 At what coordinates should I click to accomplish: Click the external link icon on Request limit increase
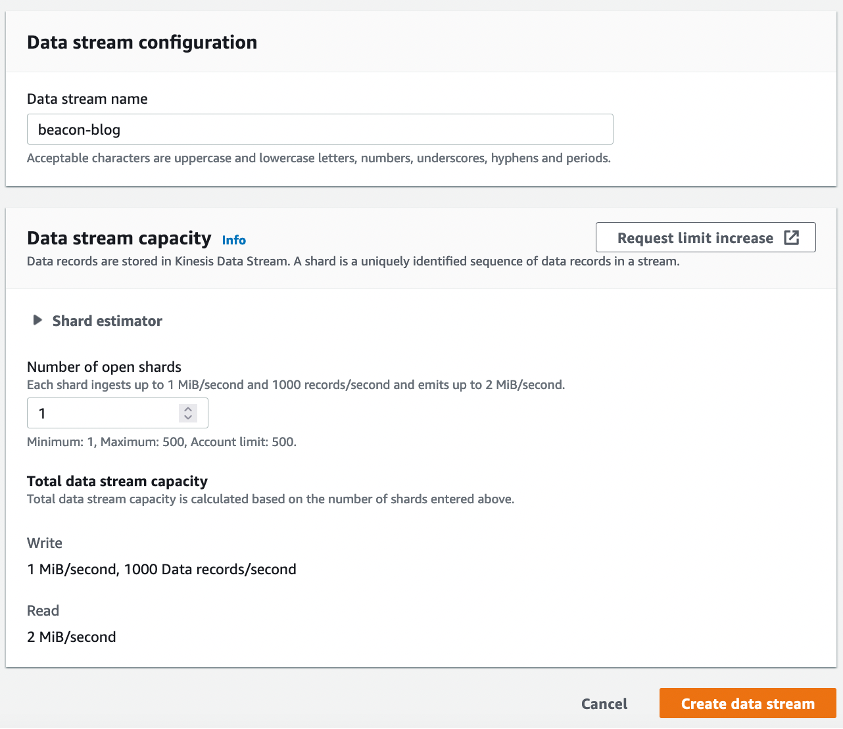click(x=791, y=238)
